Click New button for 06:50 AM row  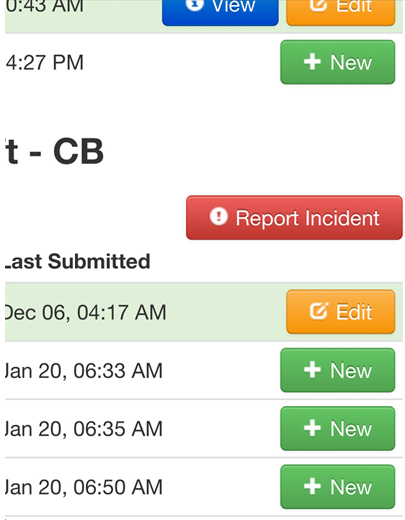click(x=338, y=487)
